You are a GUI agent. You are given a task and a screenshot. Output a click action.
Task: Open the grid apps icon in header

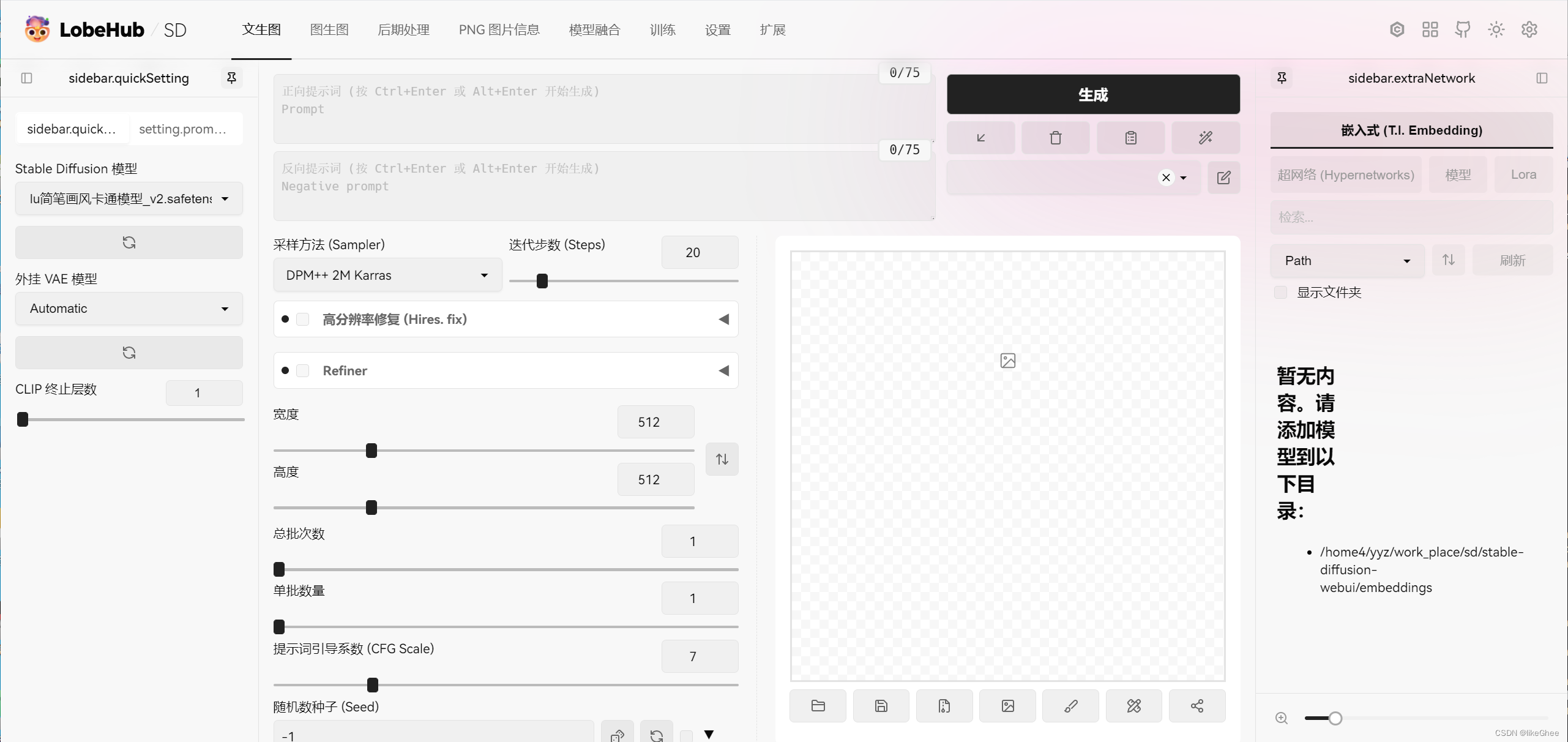(x=1430, y=29)
